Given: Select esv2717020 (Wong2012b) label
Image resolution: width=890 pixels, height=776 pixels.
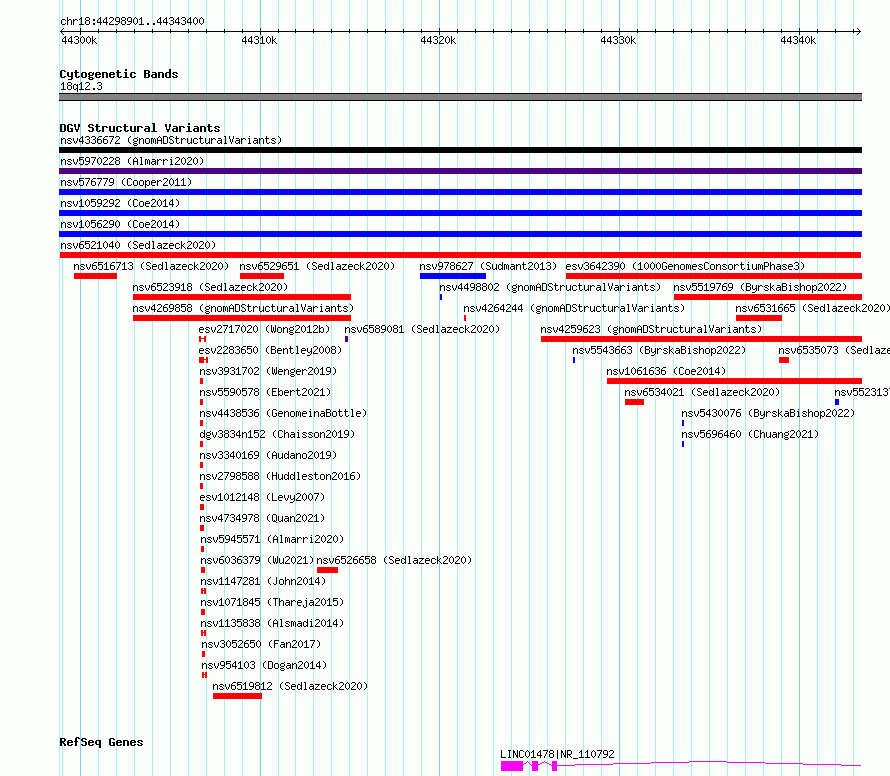Looking at the screenshot, I should [x=264, y=329].
